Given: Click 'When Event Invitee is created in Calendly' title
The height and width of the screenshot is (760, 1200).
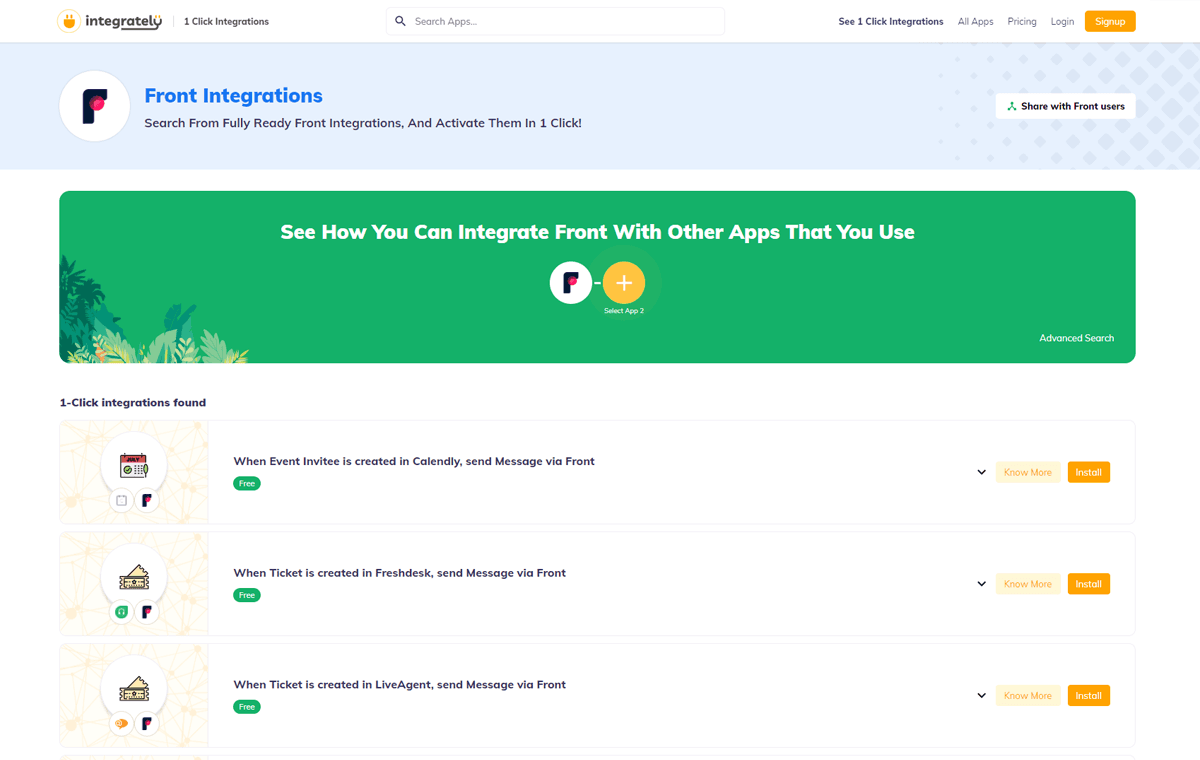Looking at the screenshot, I should click(414, 461).
